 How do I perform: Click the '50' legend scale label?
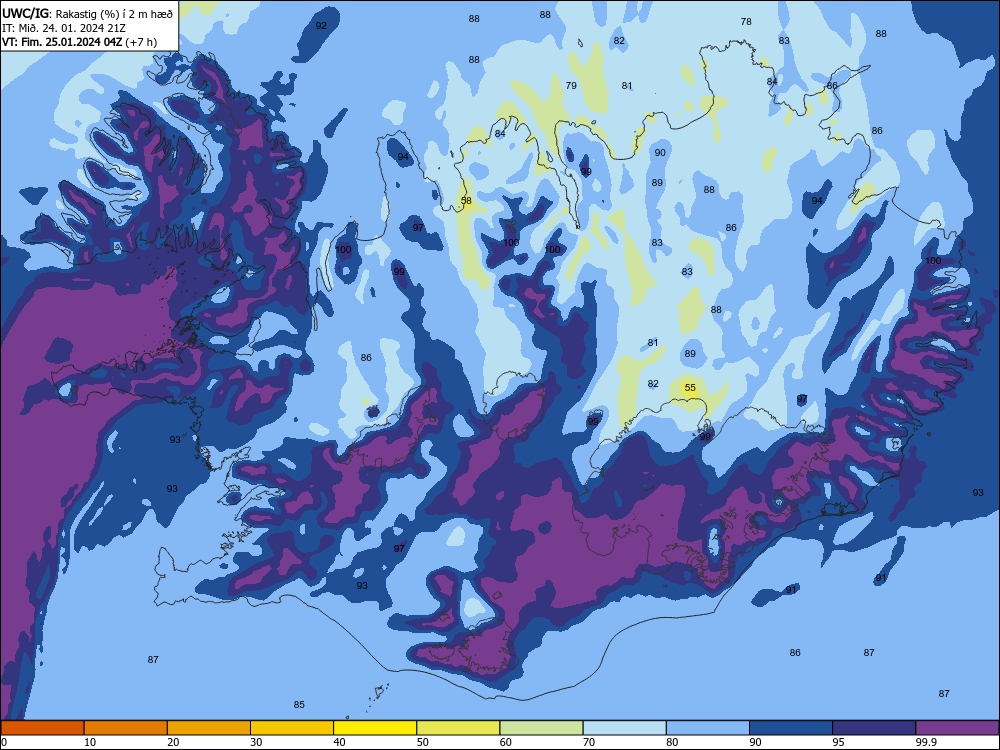tap(423, 742)
